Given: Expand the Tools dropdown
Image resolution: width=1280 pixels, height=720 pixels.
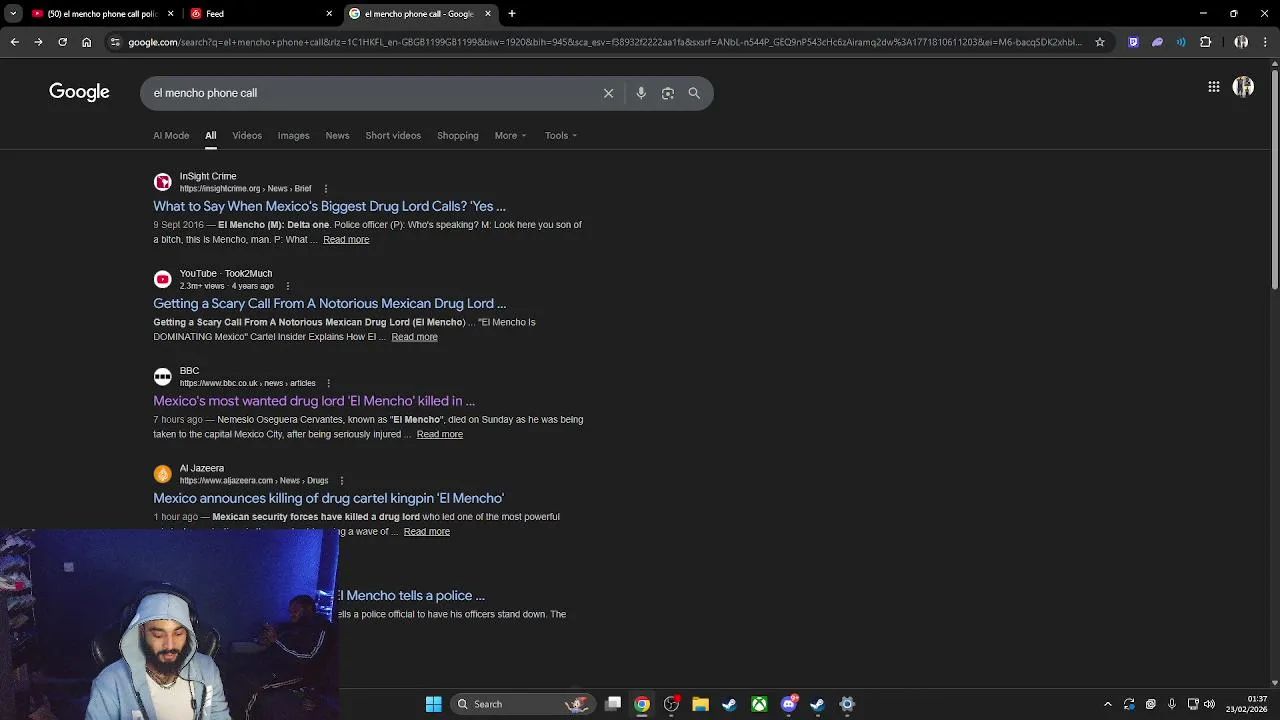Looking at the screenshot, I should pos(561,135).
